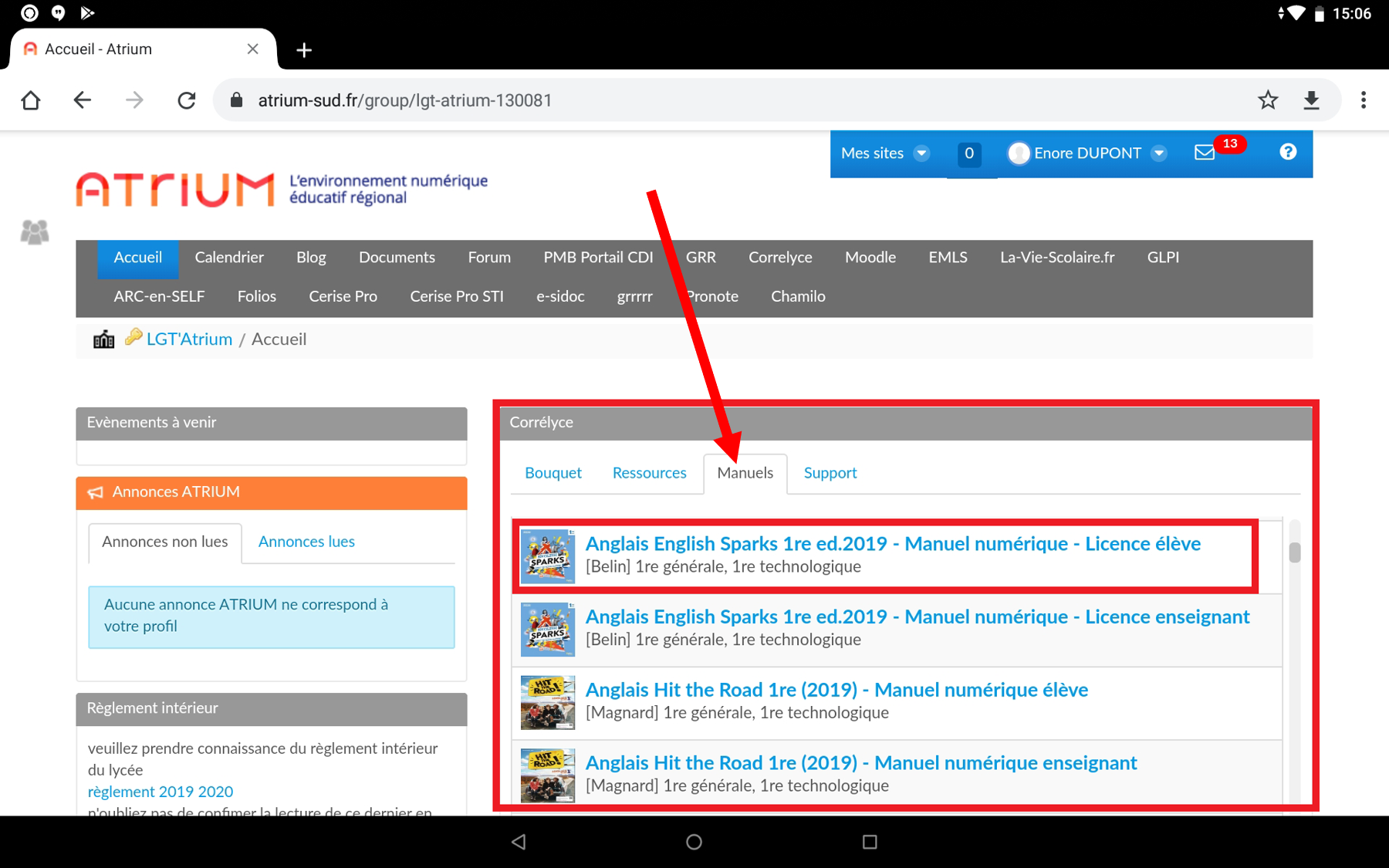This screenshot has width=1389, height=868.
Task: Open a new tab with plus icon
Action: (304, 50)
